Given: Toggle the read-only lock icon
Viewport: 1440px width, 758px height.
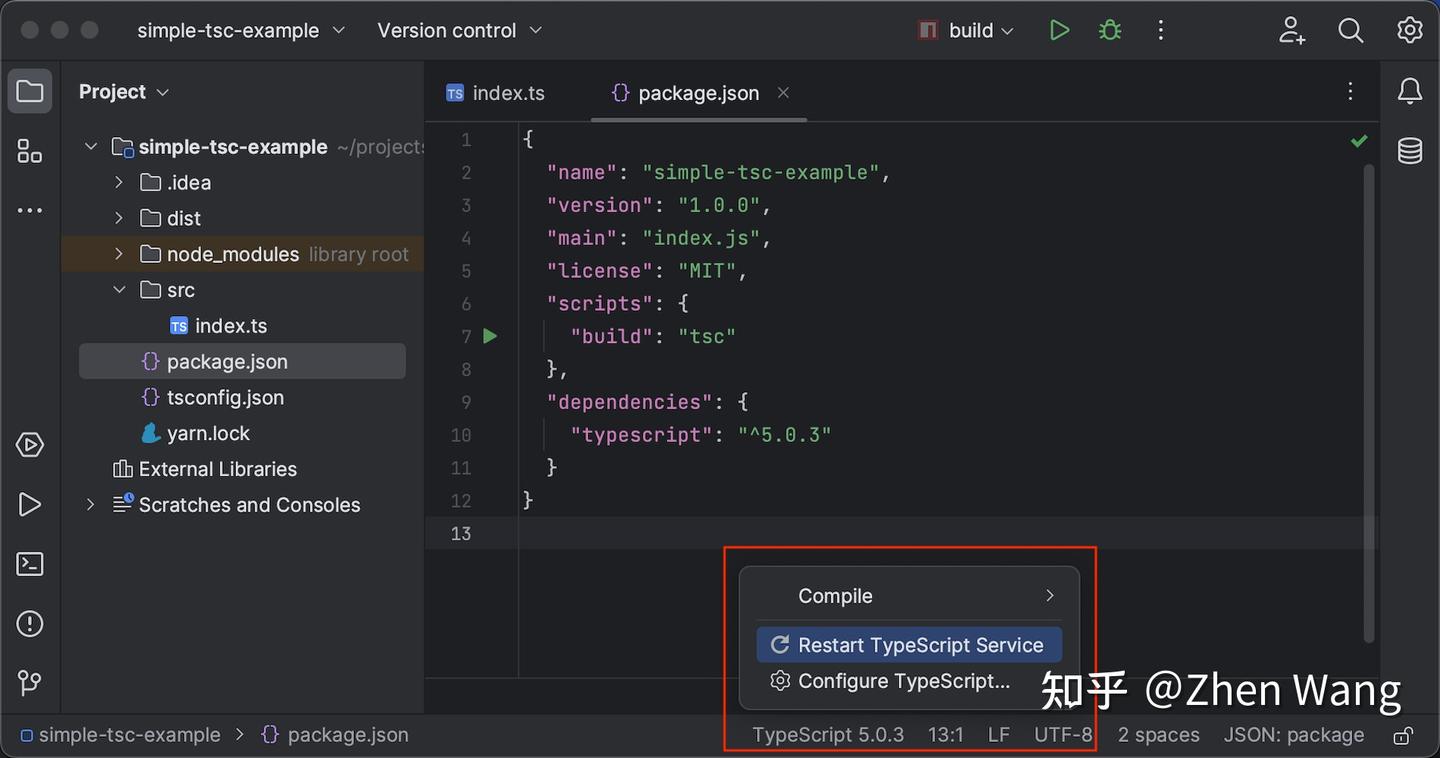Looking at the screenshot, I should 1403,736.
